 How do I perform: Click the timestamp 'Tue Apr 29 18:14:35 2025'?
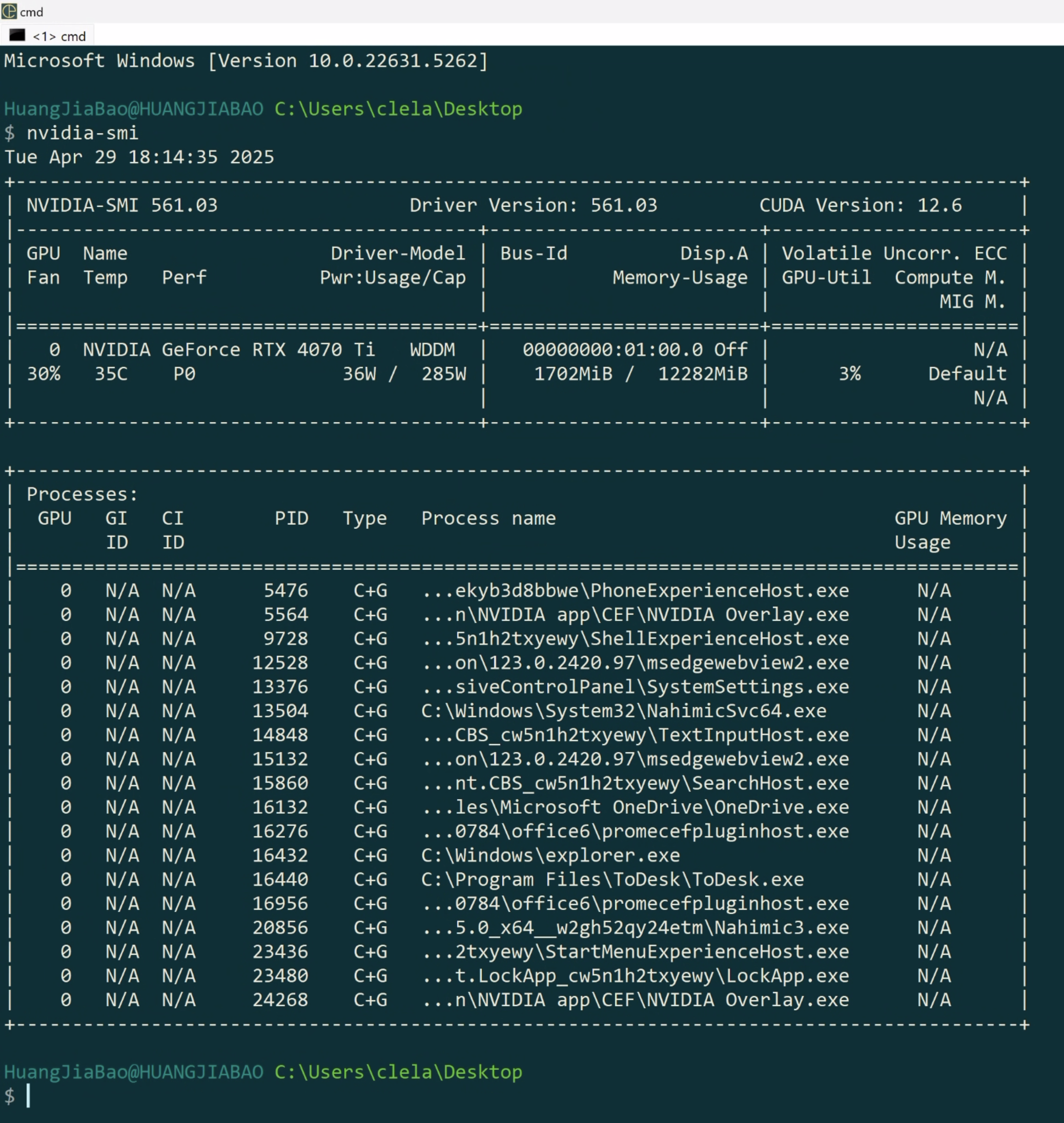[139, 157]
